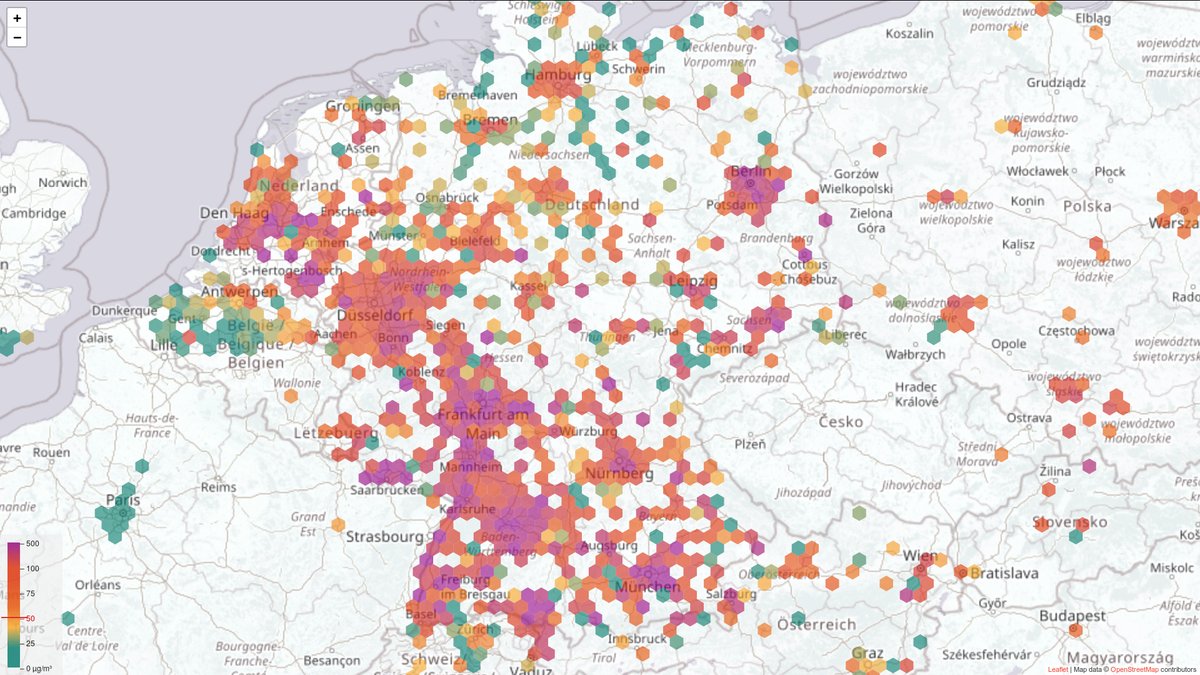Screen dimensions: 1200x675
Task: Click the Kassel city label
Action: click(530, 285)
